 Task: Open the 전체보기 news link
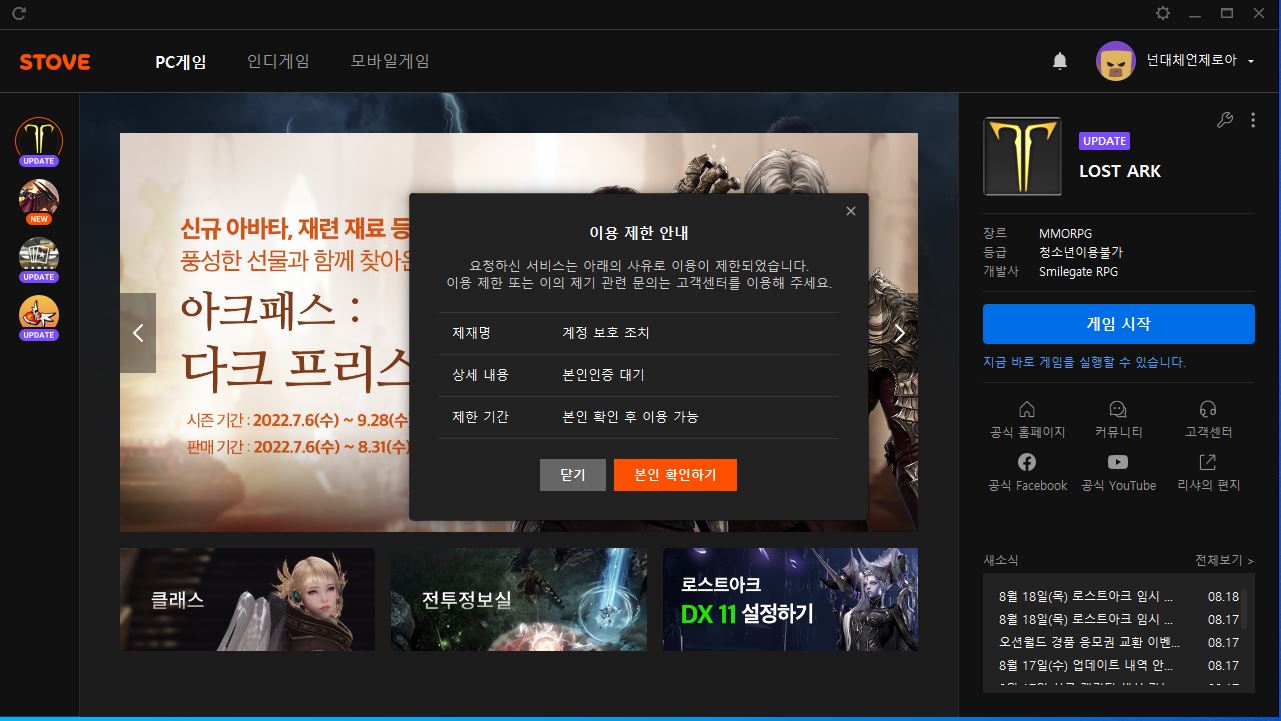click(x=1224, y=560)
